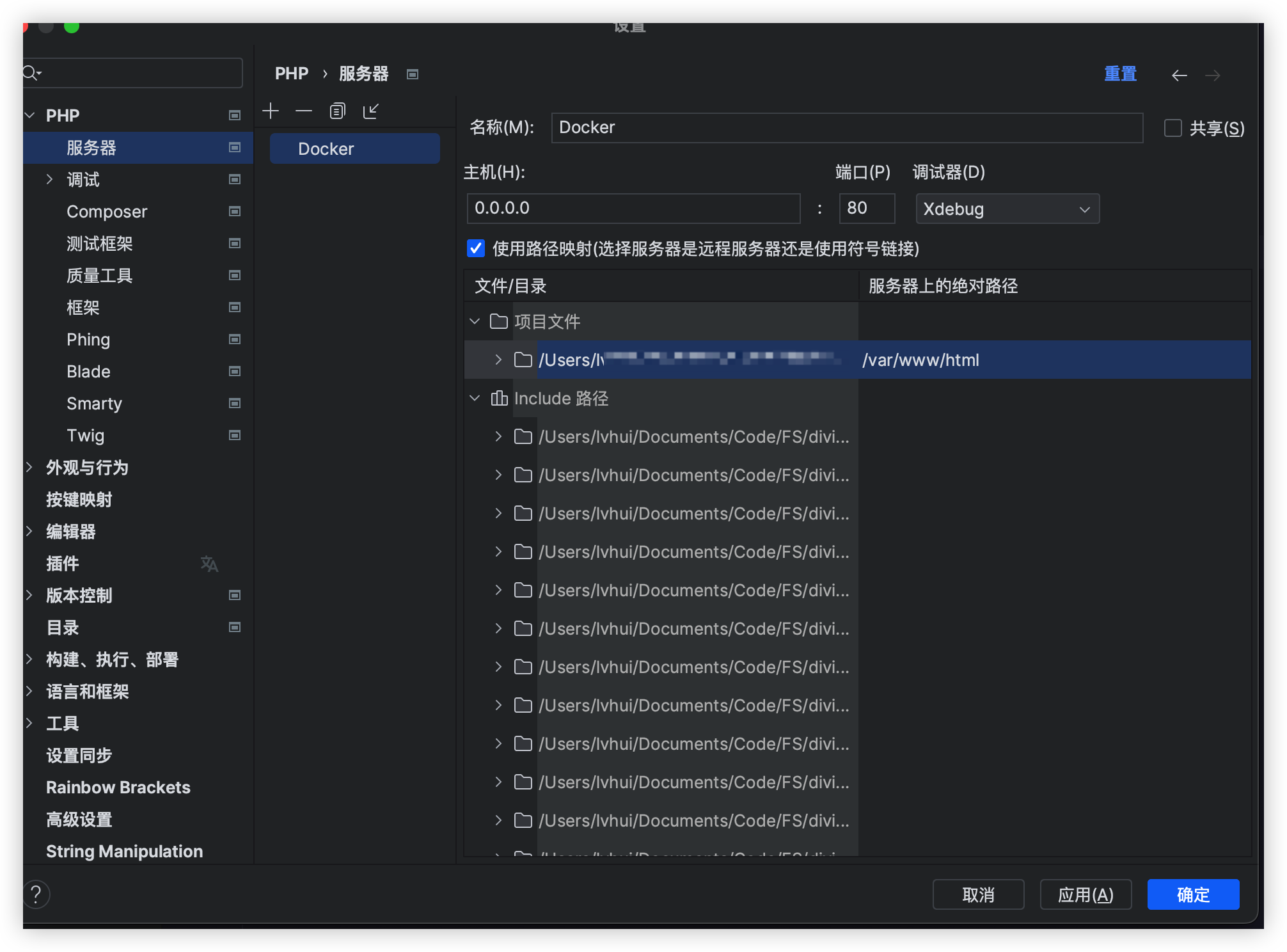Screen dimensions: 1287x952
Task: Click project-level icon beside Composer
Action: pos(235,211)
